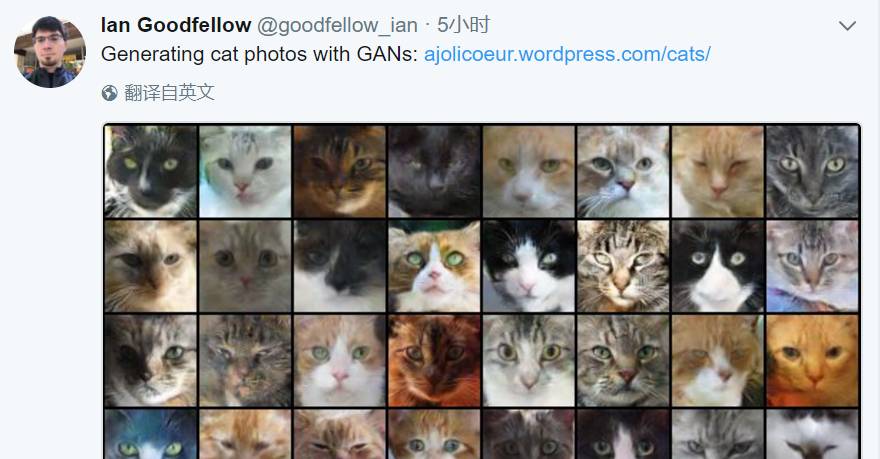Select the striped tabby in second row

(624, 266)
